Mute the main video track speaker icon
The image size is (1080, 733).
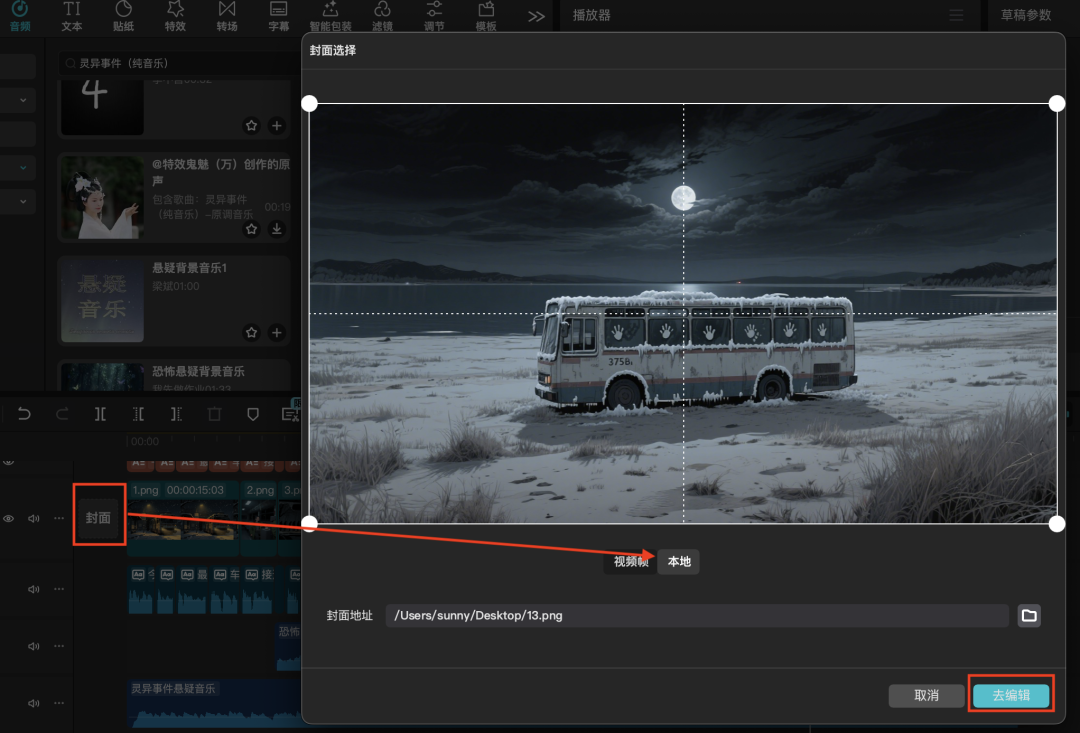tap(34, 519)
